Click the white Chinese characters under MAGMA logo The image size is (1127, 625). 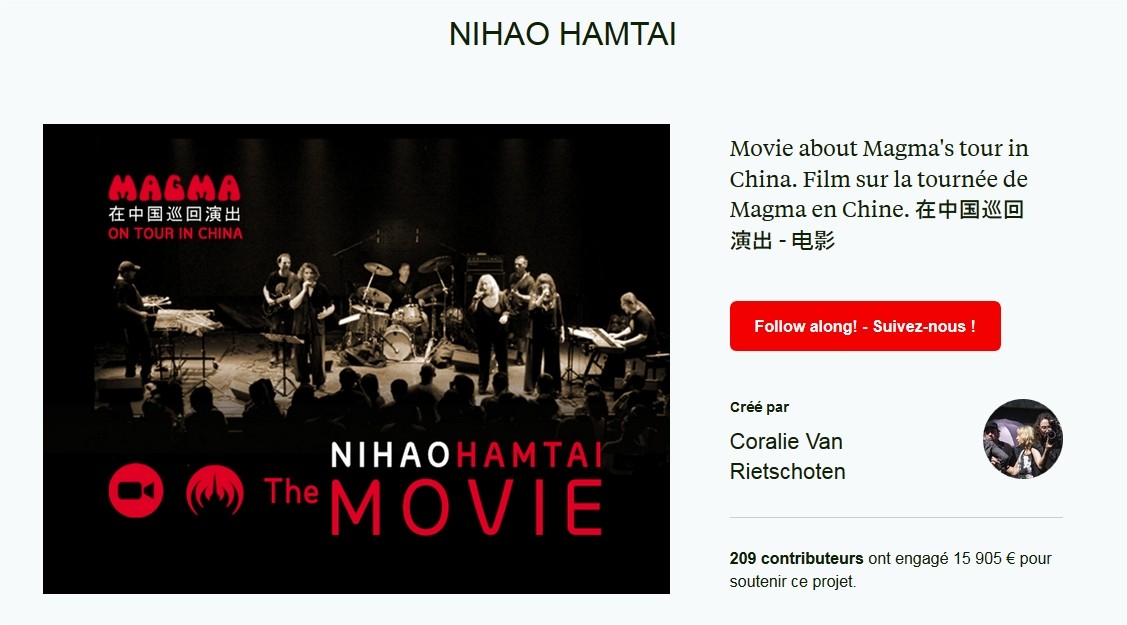coord(175,213)
